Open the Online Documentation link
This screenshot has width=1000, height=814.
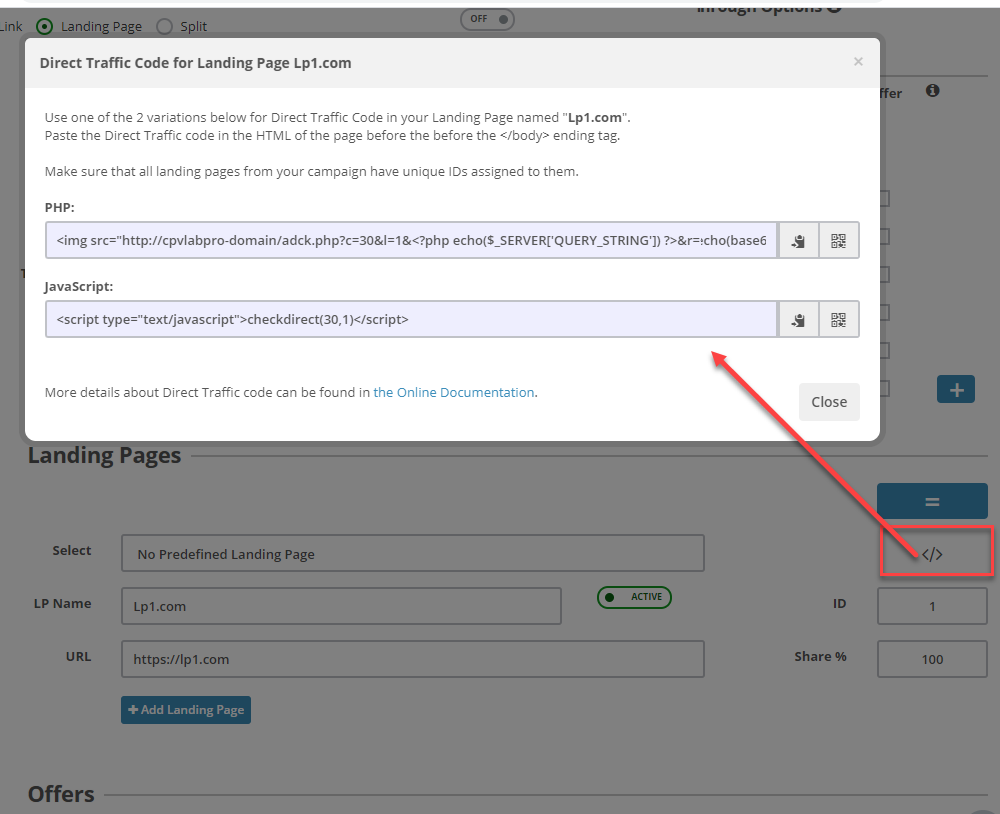453,392
